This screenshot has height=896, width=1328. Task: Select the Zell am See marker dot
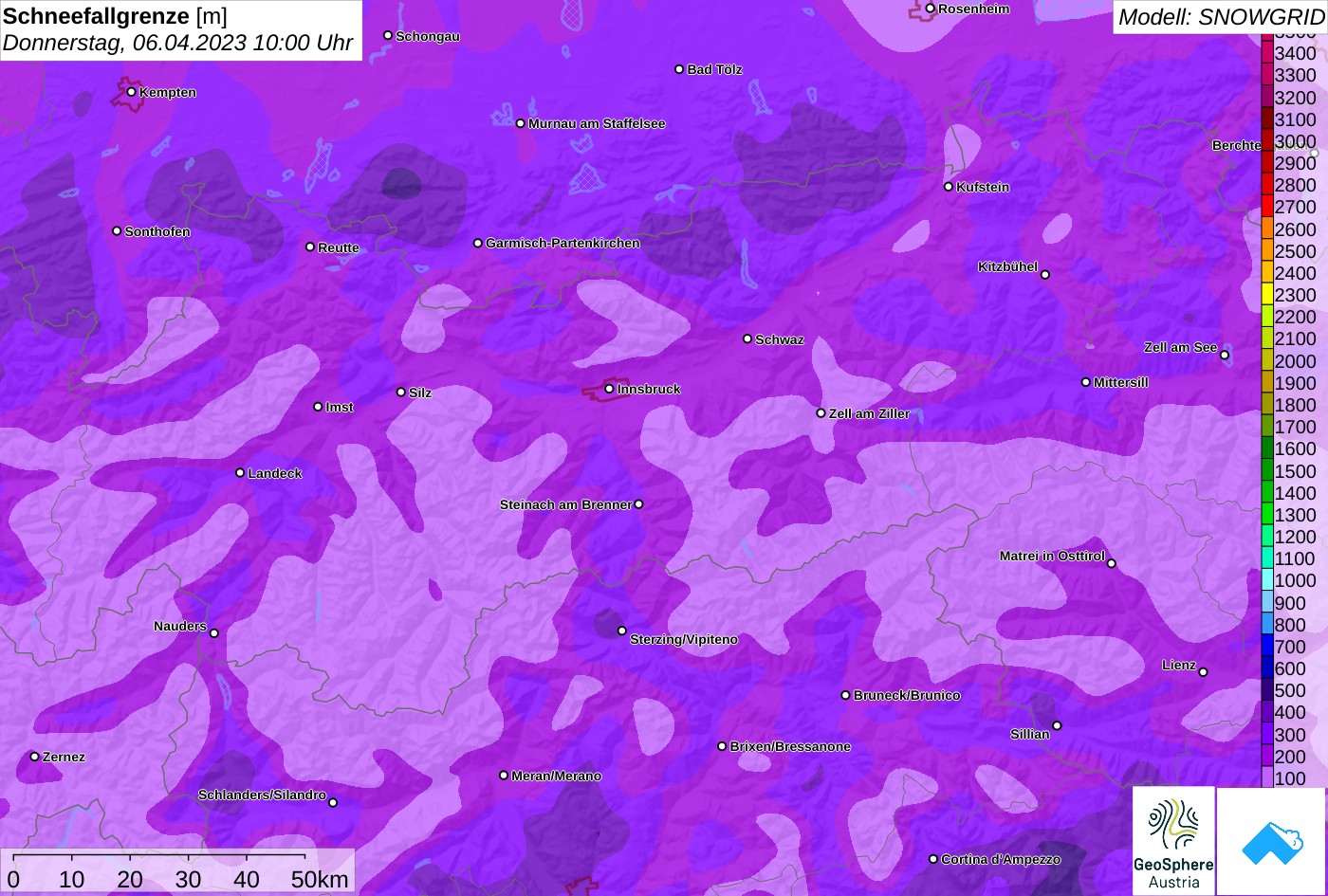click(x=1225, y=356)
